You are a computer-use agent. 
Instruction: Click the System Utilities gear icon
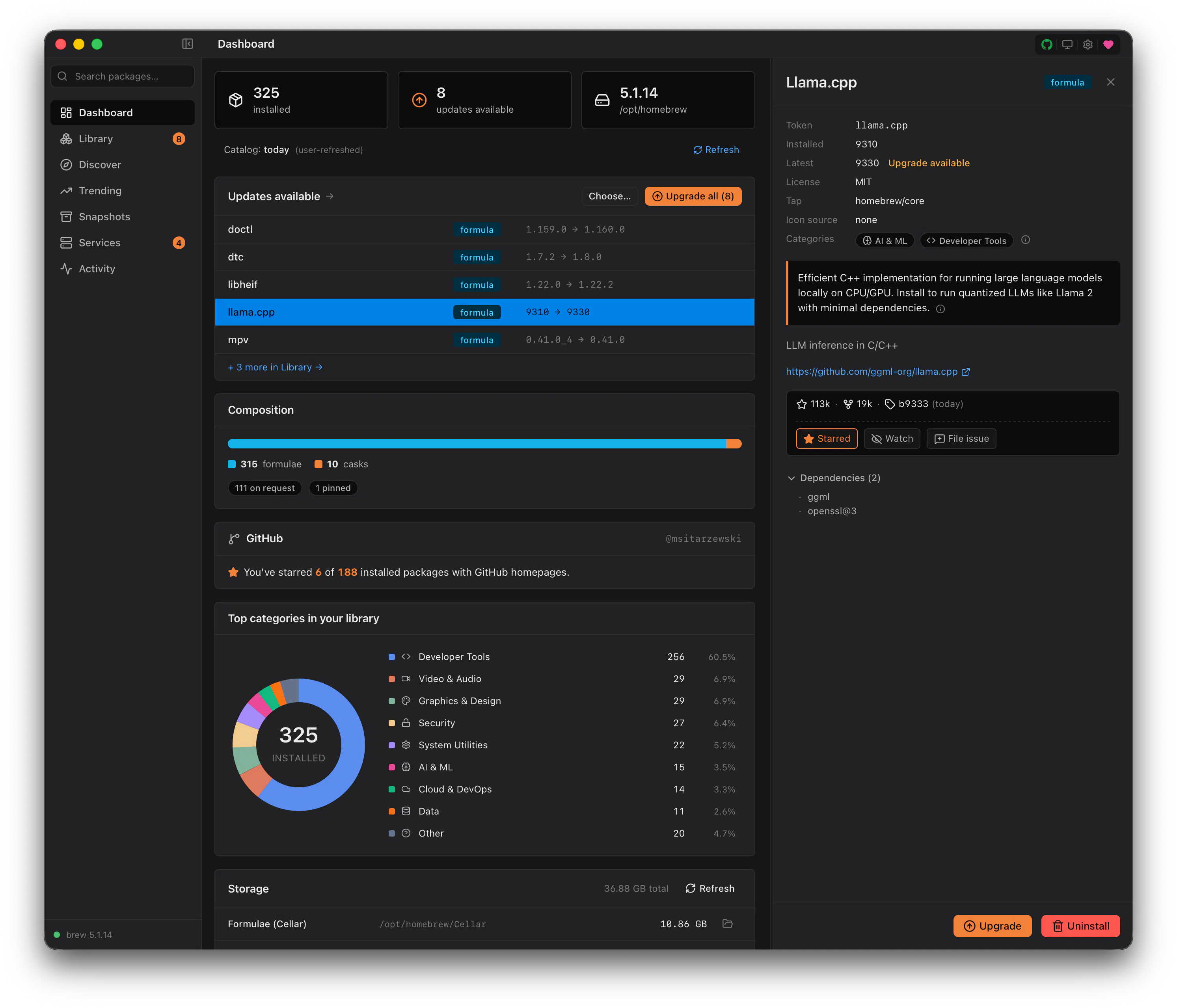tap(406, 744)
